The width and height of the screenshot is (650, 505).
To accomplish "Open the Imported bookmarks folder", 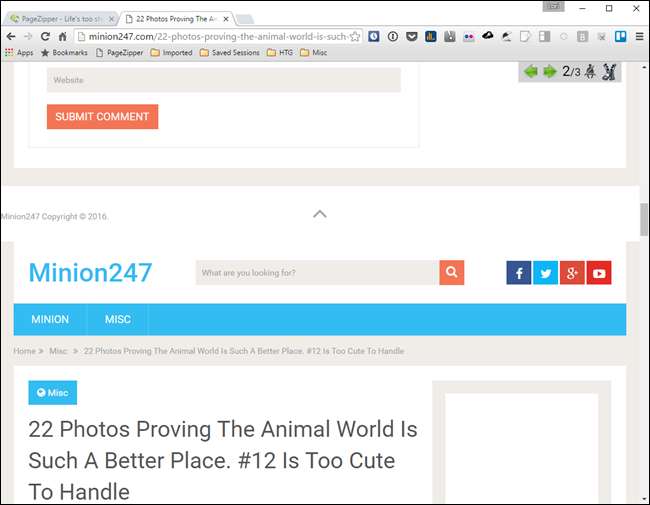I will (x=172, y=53).
